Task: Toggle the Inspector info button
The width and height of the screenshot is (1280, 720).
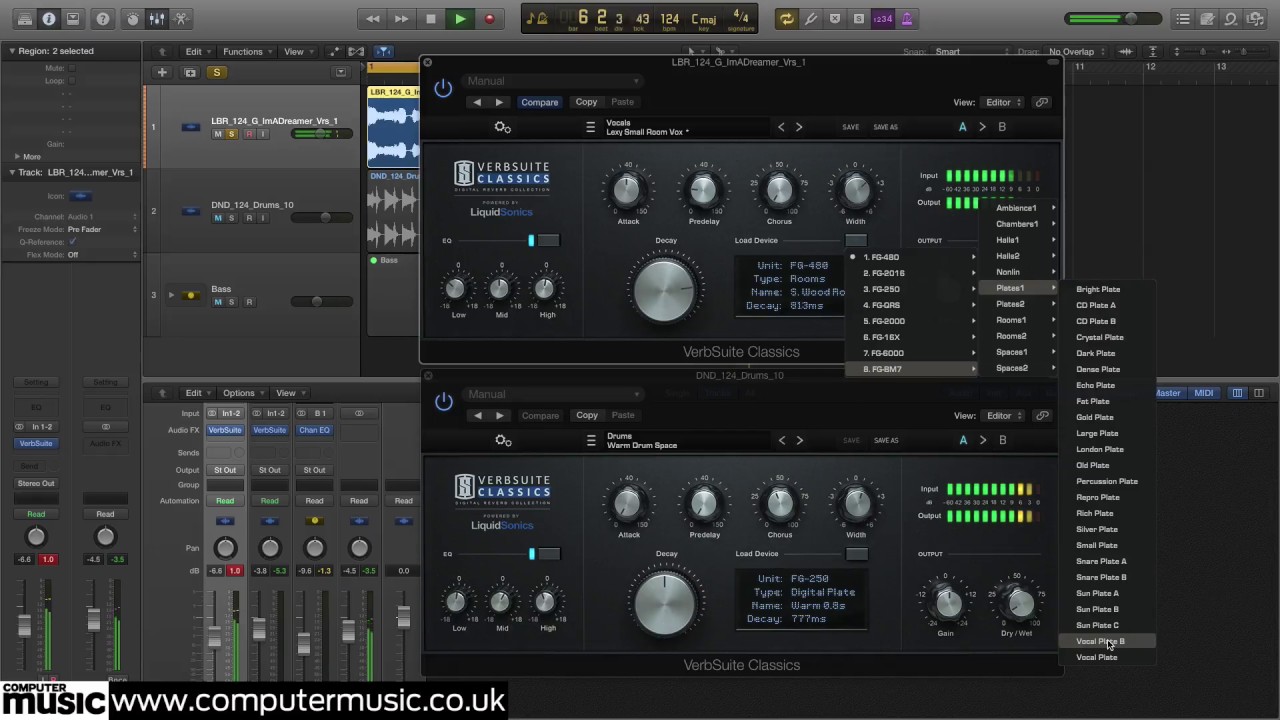Action: 48,19
